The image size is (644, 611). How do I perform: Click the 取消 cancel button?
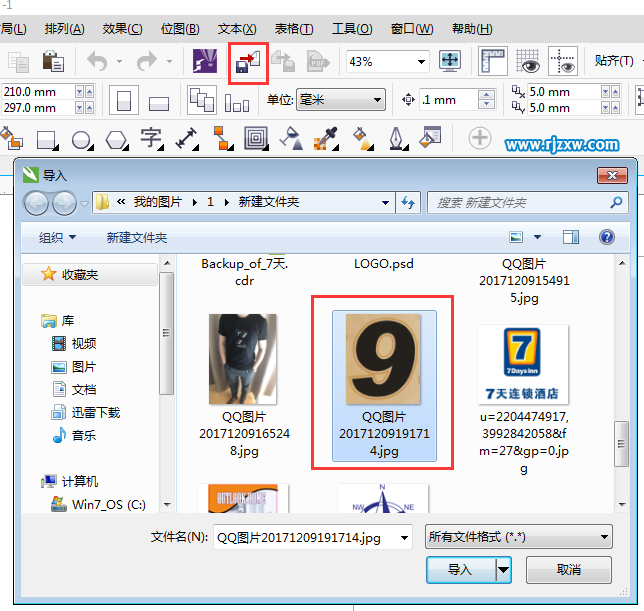pos(569,570)
